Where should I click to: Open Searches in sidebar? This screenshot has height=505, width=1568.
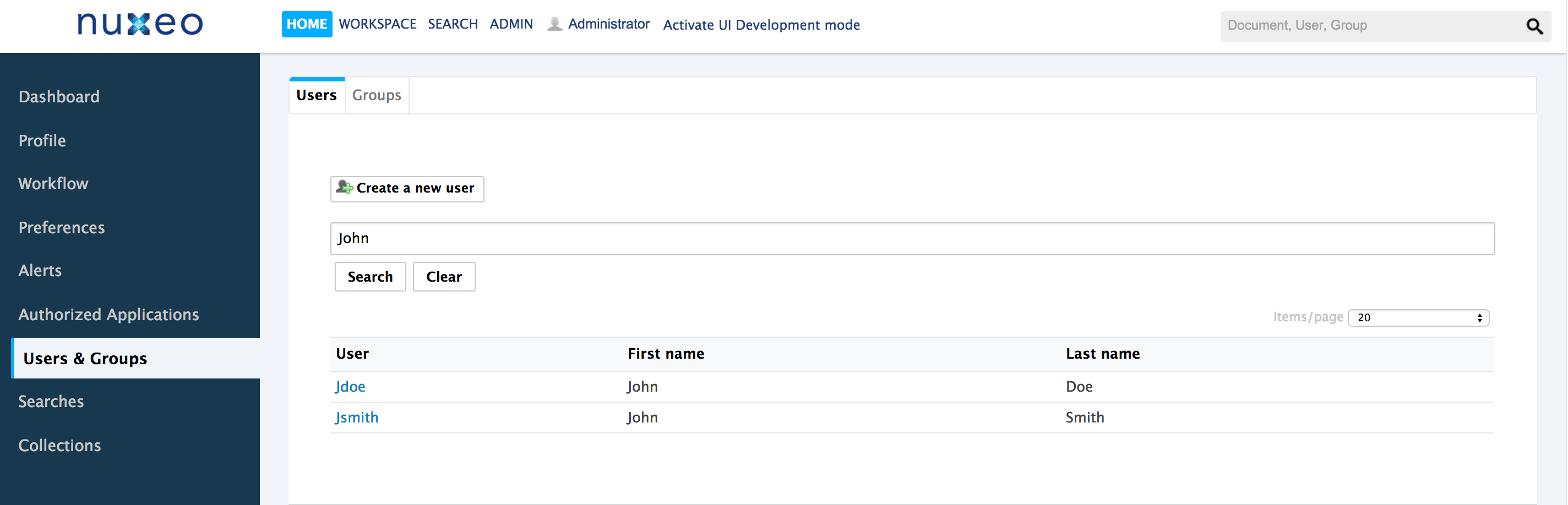[x=51, y=402]
